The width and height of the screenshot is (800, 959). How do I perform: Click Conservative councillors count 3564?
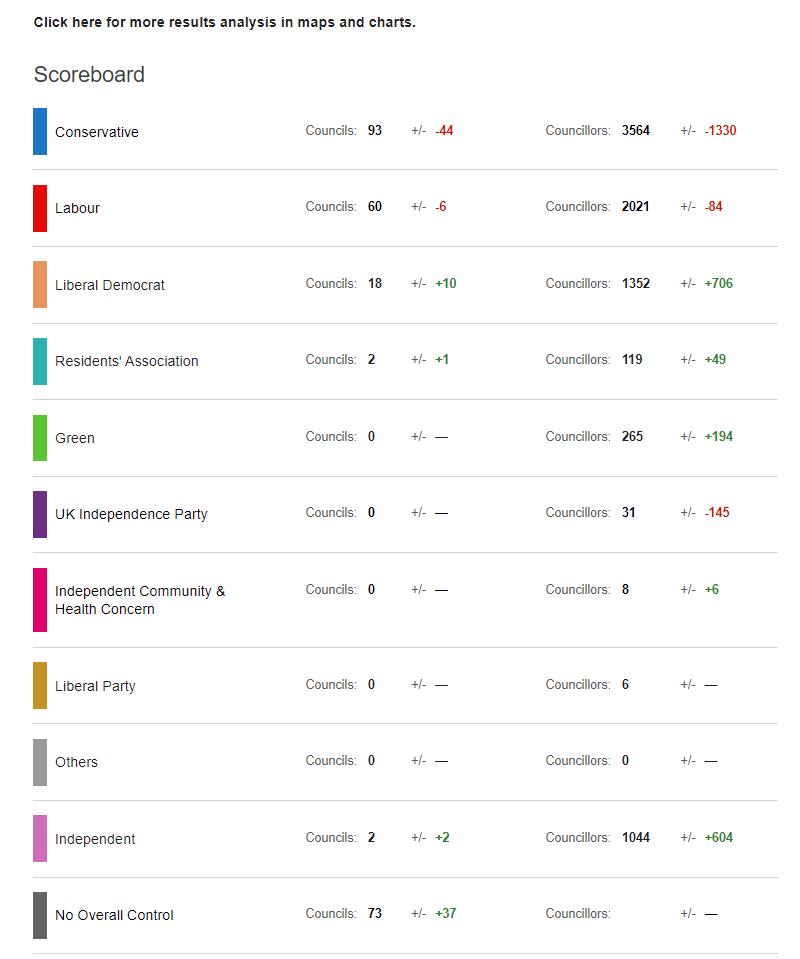coord(635,131)
